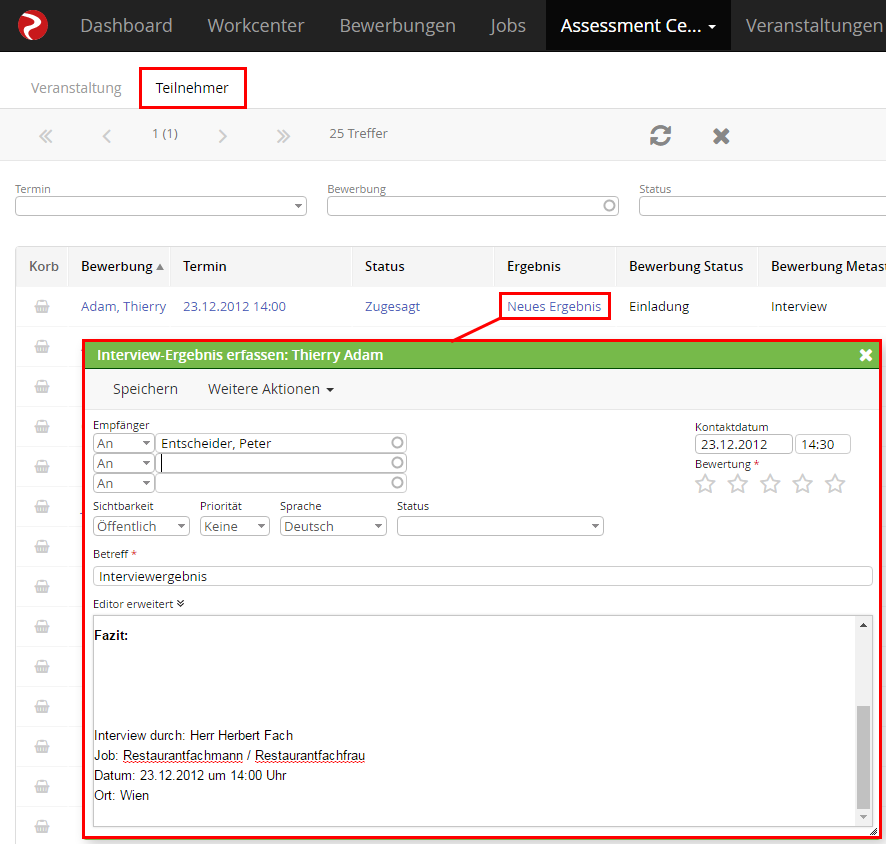Click the red application logo icon

(x=33, y=25)
